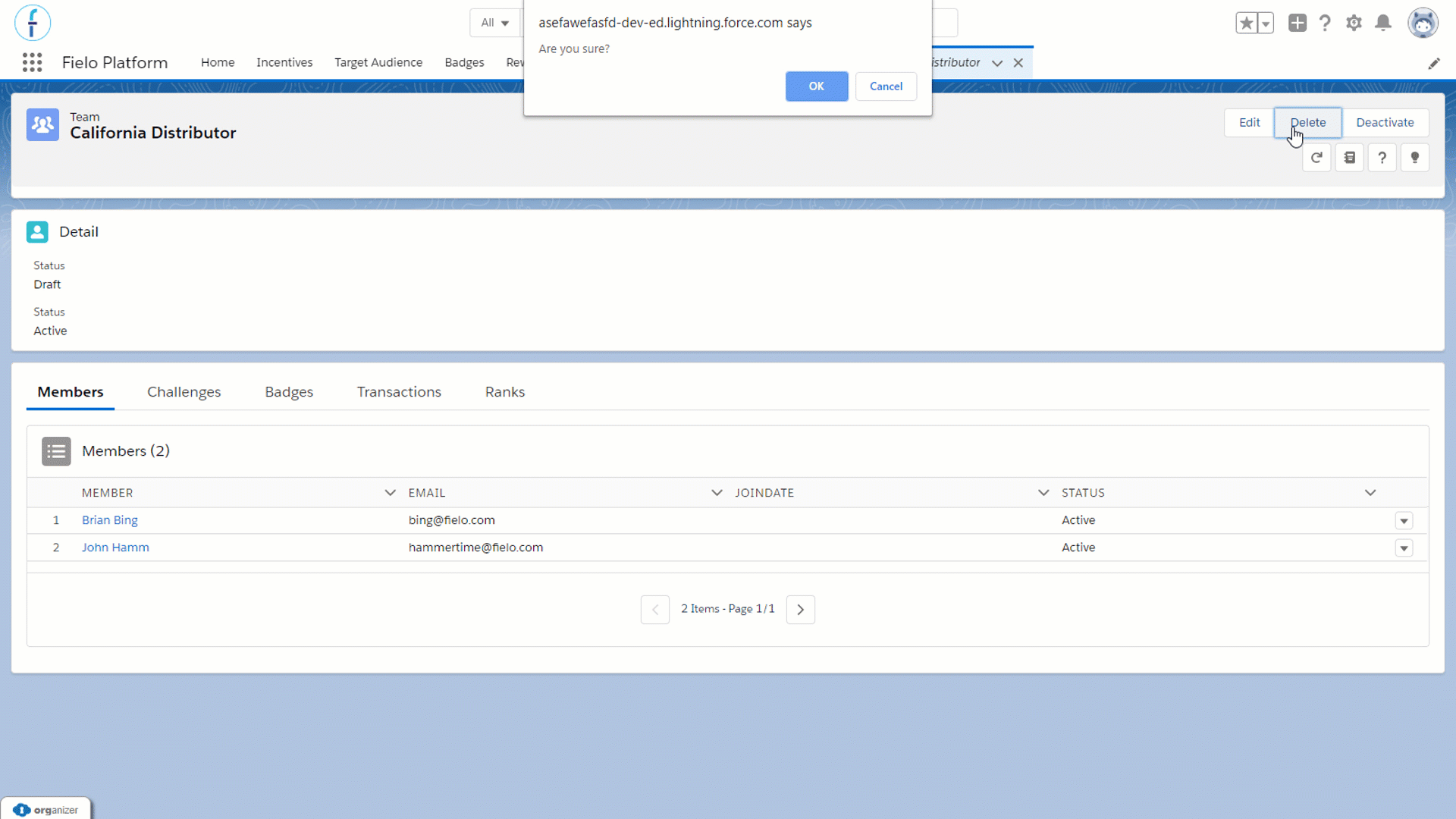The width and height of the screenshot is (1456, 819).
Task: Open STATUS column sort menu
Action: (x=1370, y=493)
